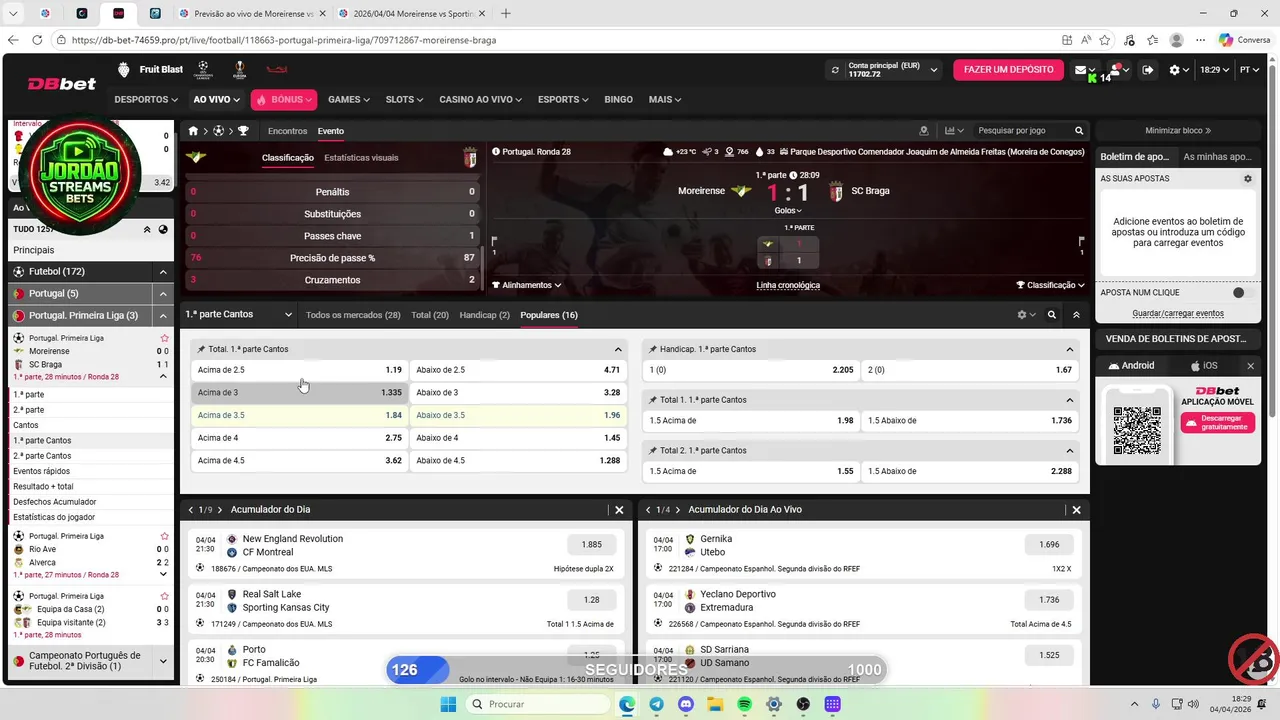Viewport: 1280px width, 720px height.
Task: Collapse sidebar double-chevron next to TUDO
Action: 147,229
